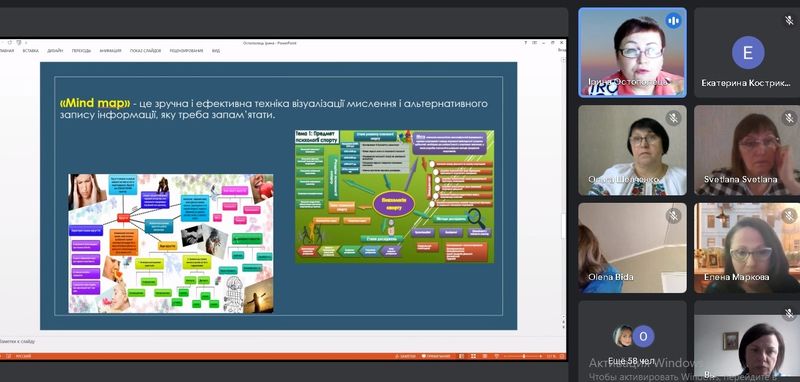Click Svetlana Svetlana's muted microphone icon

click(789, 118)
